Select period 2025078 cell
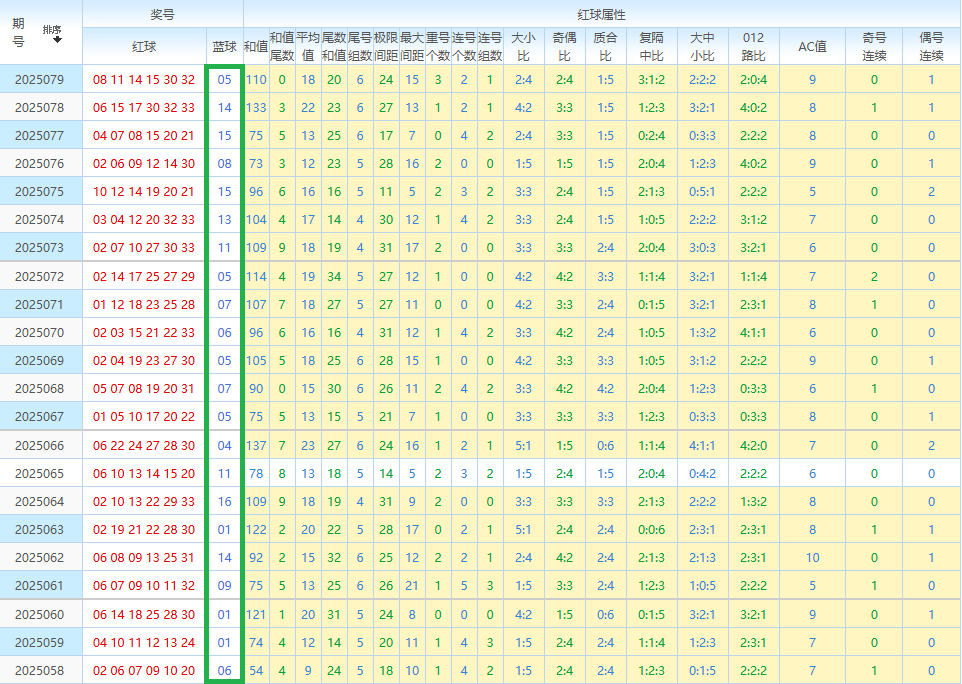Image resolution: width=962 pixels, height=684 pixels. [39, 108]
